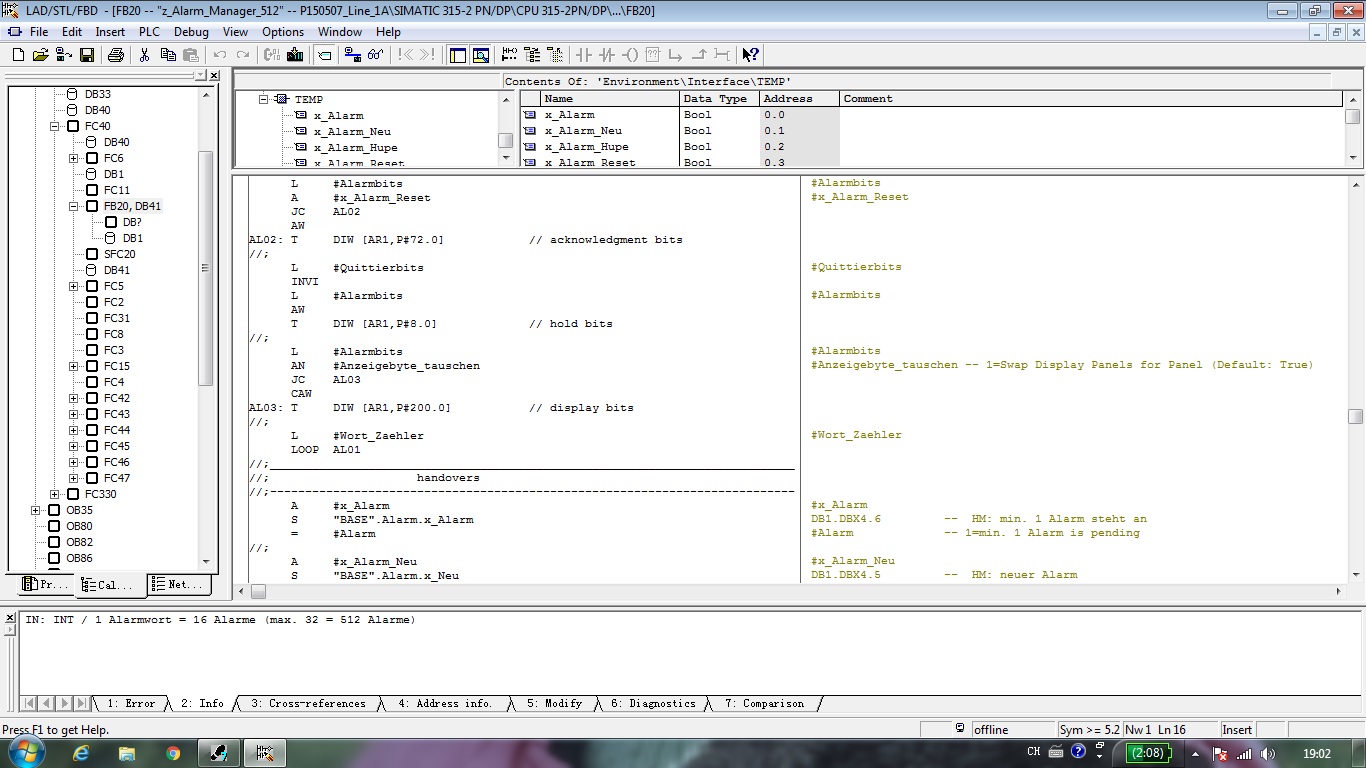The image size is (1366, 768).
Task: Click the New block toolbar icon
Action: pyautogui.click(x=18, y=55)
